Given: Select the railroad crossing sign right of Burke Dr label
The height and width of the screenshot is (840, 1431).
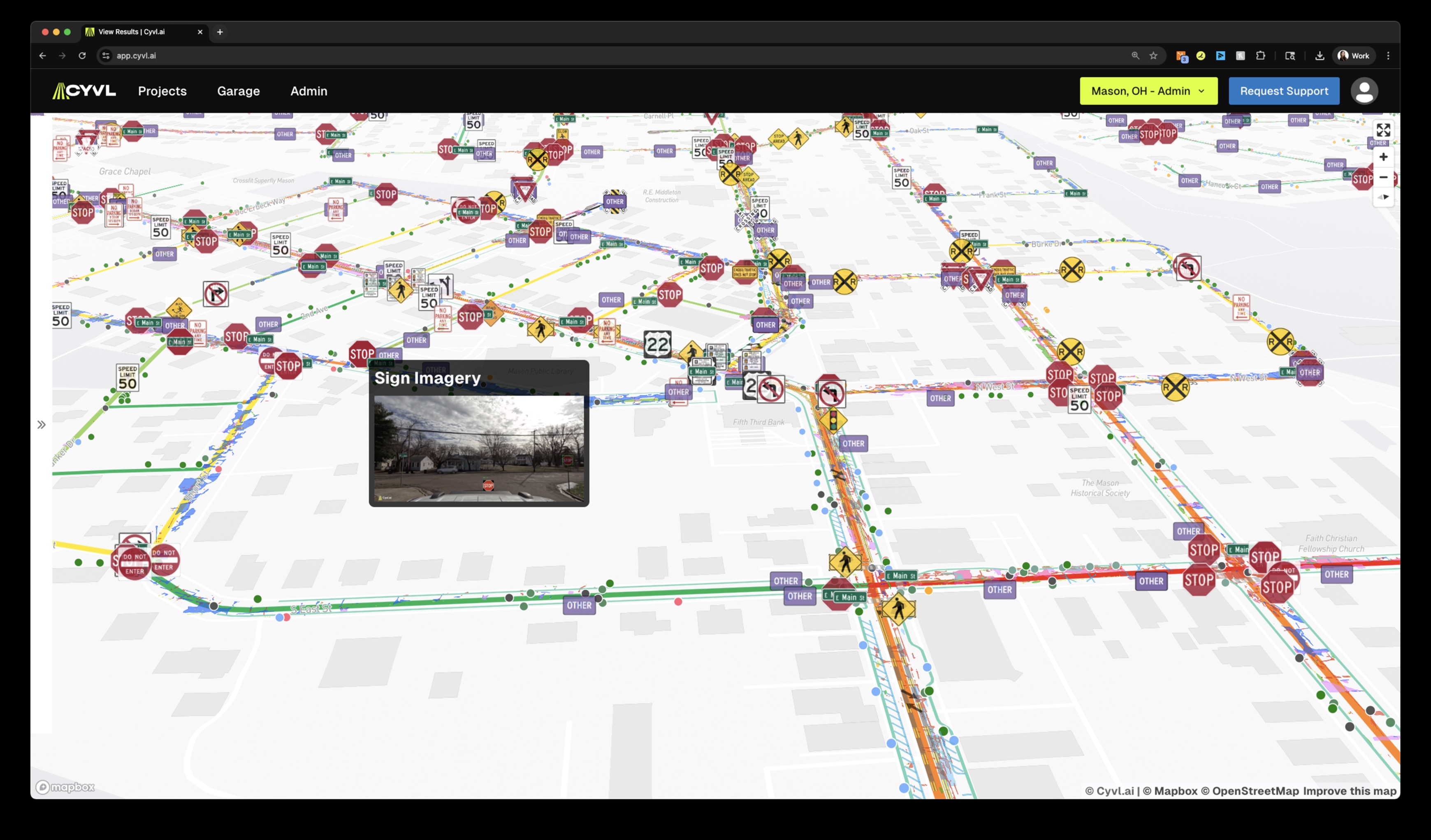Looking at the screenshot, I should (1072, 270).
